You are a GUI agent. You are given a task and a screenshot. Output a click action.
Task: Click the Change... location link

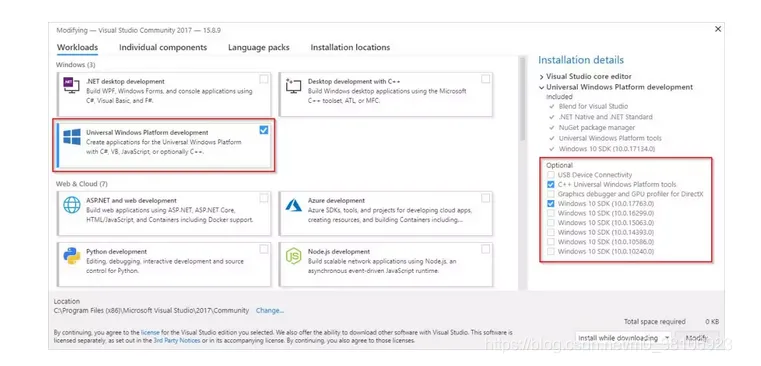[270, 310]
